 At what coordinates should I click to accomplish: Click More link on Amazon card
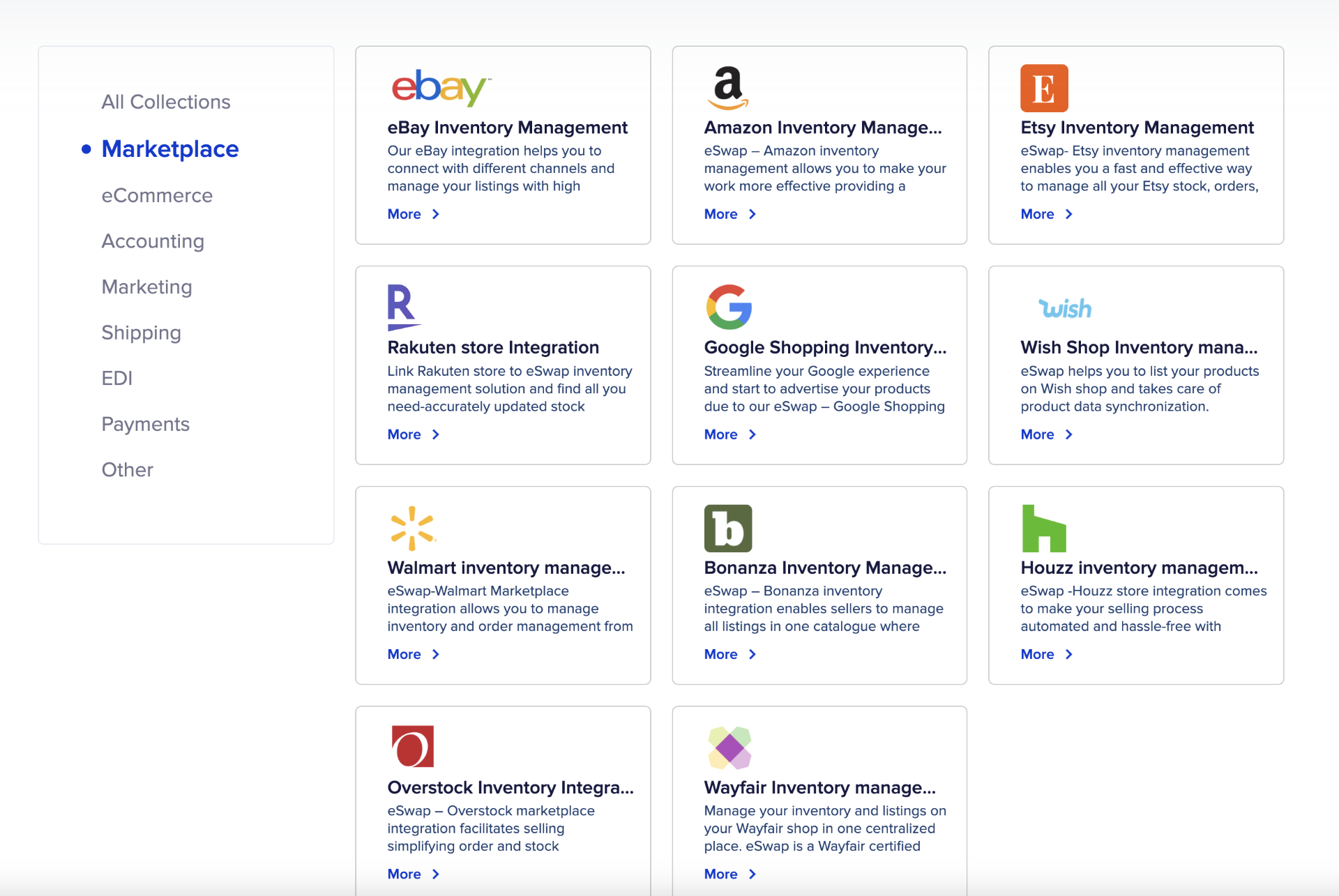click(x=730, y=214)
